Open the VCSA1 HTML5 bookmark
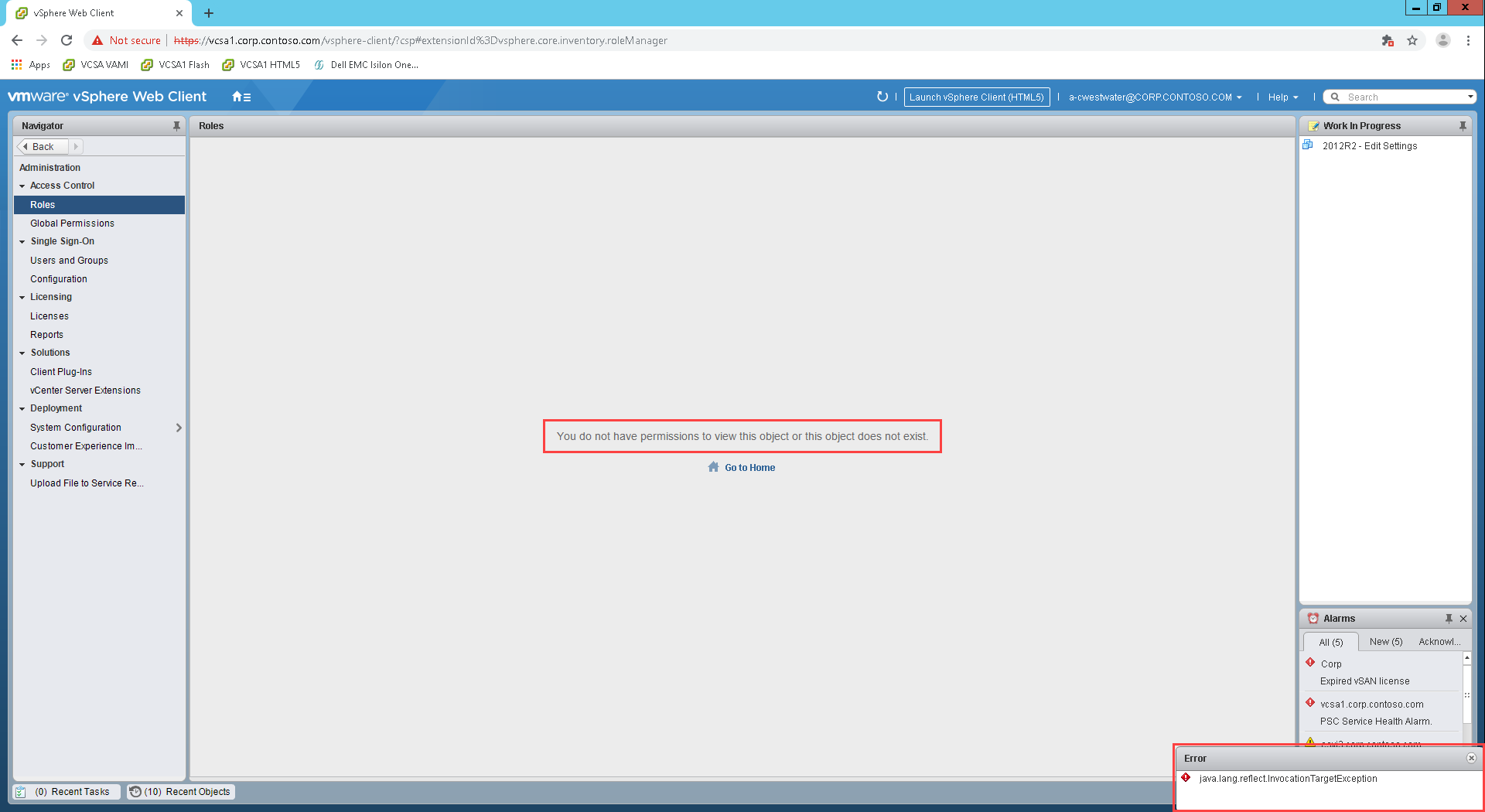Viewport: 1485px width, 812px height. [x=261, y=65]
